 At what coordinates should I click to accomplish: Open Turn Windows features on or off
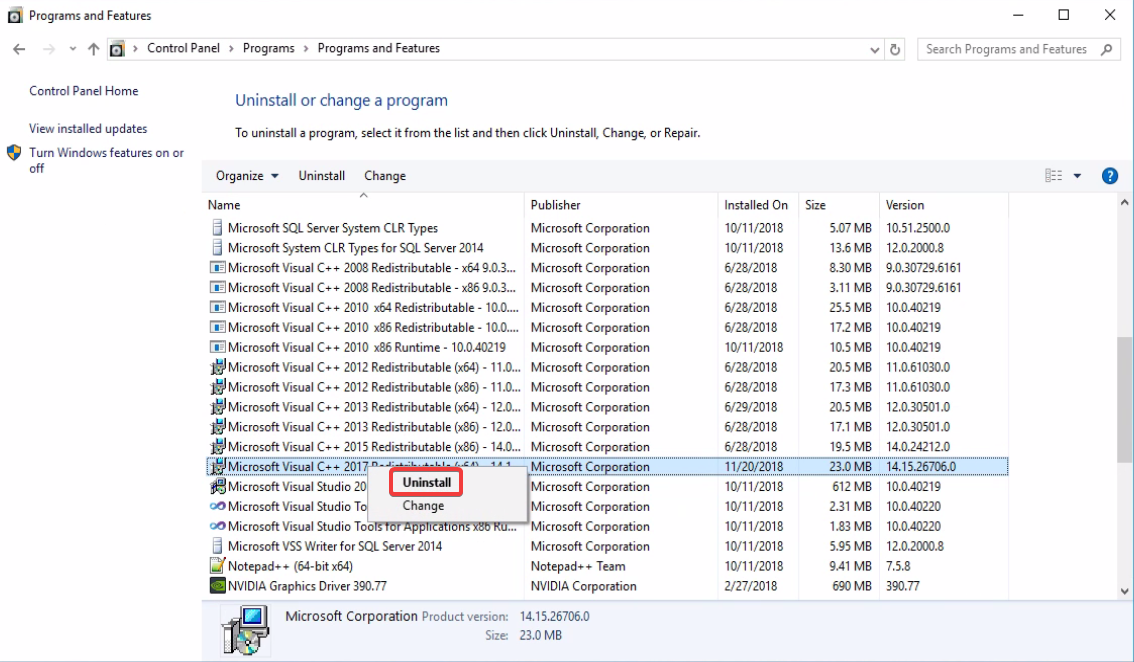pos(106,160)
